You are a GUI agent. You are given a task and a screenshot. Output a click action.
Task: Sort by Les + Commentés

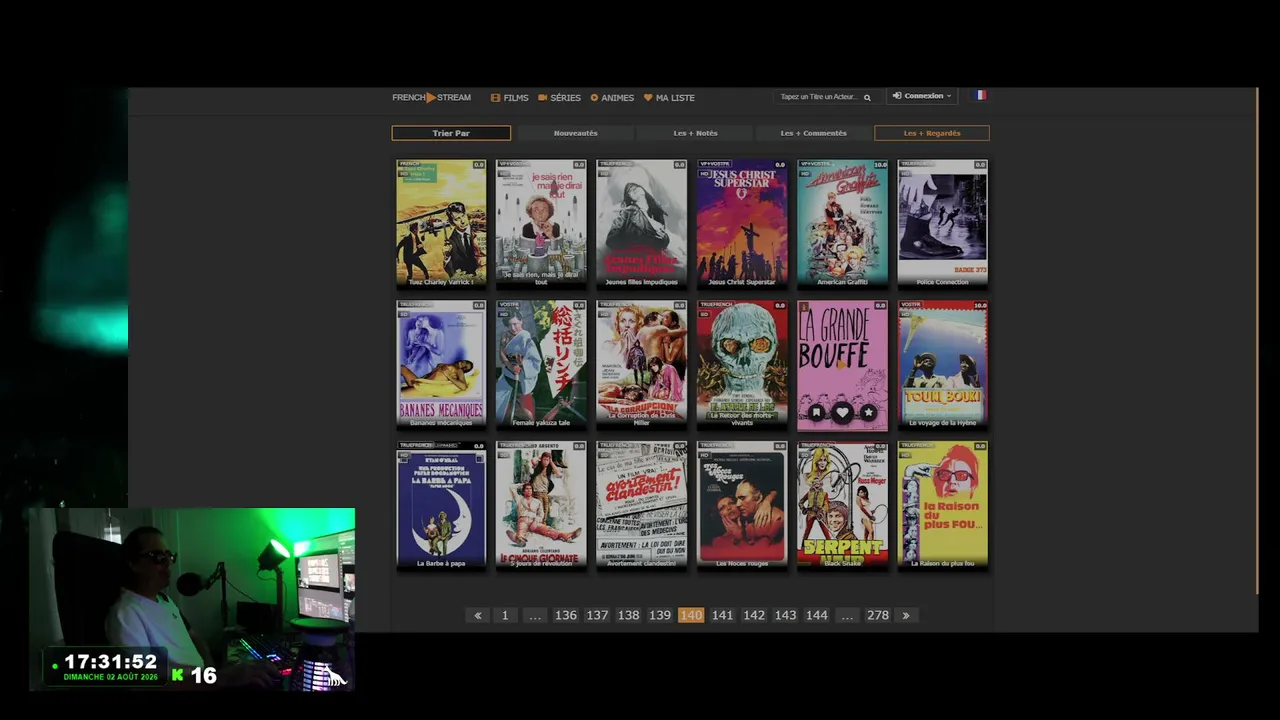pos(813,133)
